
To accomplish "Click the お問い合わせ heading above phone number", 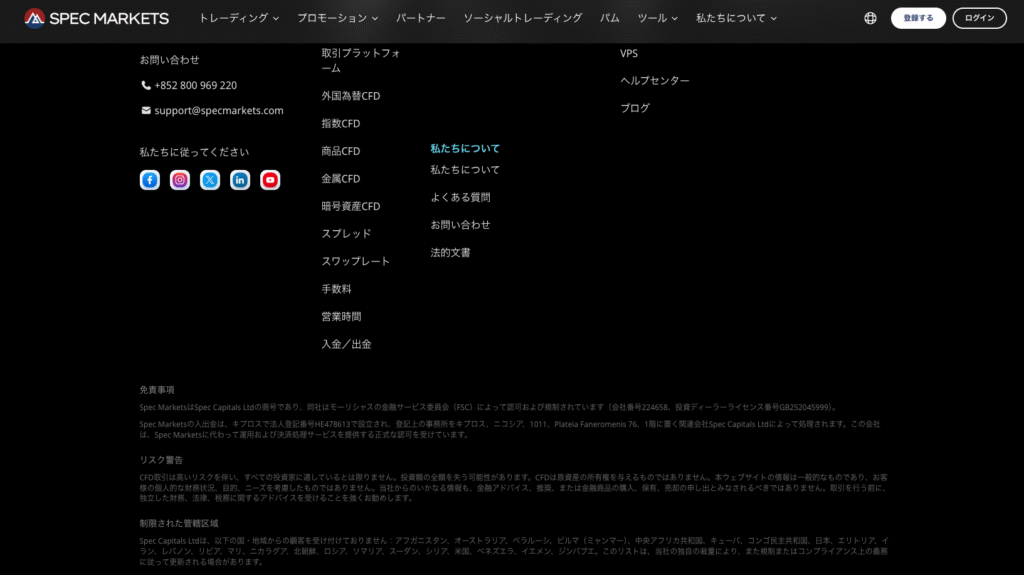I will 169,60.
